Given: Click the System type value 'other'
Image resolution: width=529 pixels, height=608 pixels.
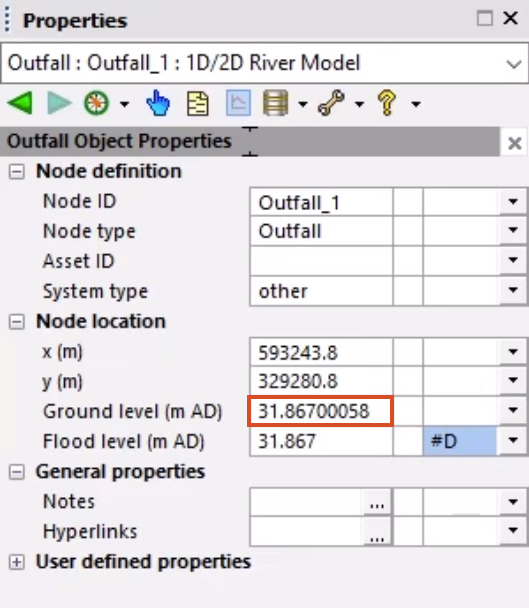Looking at the screenshot, I should click(x=322, y=291).
